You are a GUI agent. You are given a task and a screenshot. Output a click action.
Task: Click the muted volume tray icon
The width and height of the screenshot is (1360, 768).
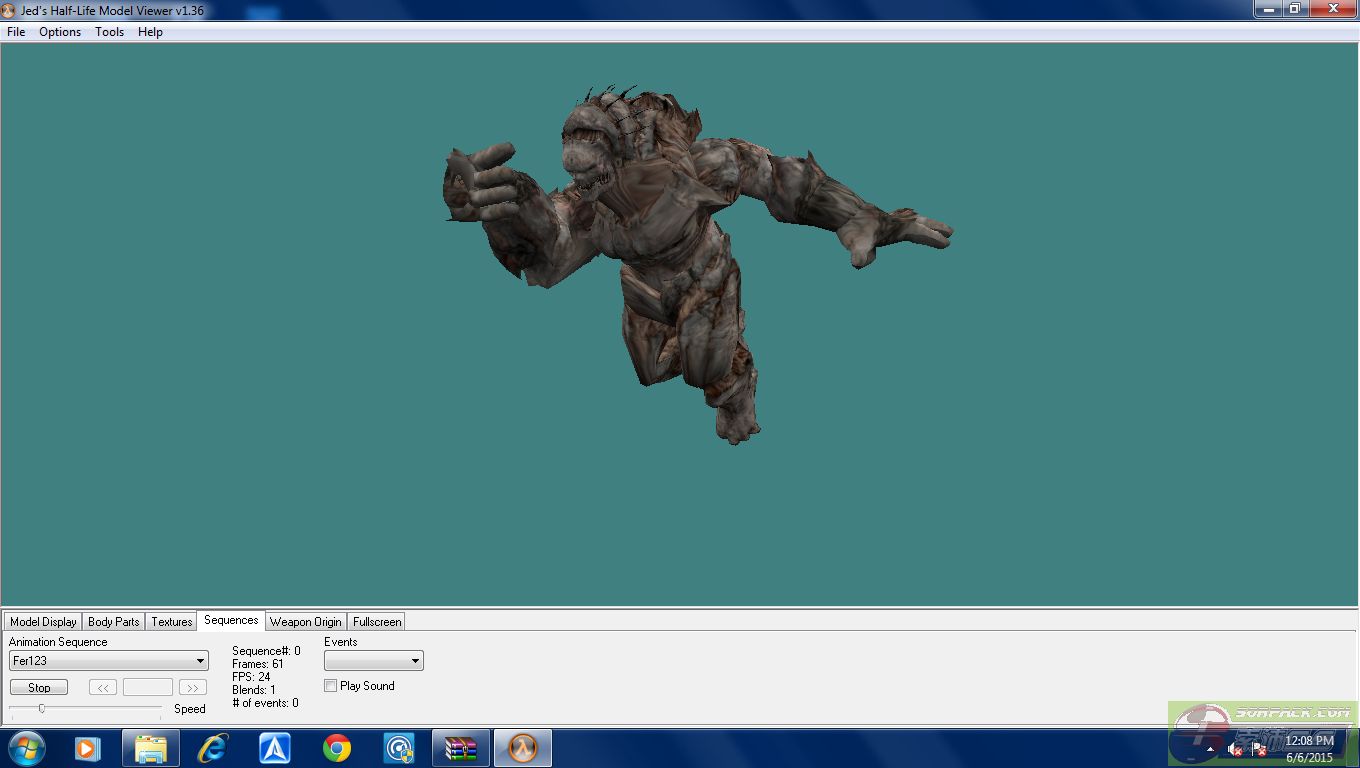pos(1235,749)
